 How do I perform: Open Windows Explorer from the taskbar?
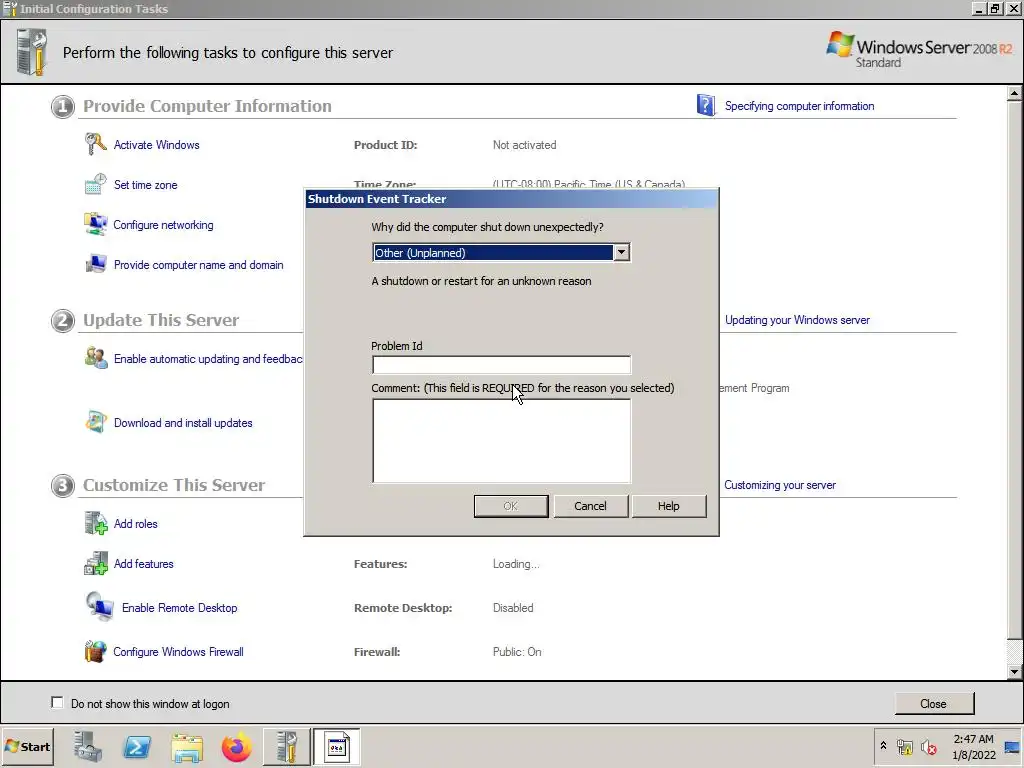187,748
